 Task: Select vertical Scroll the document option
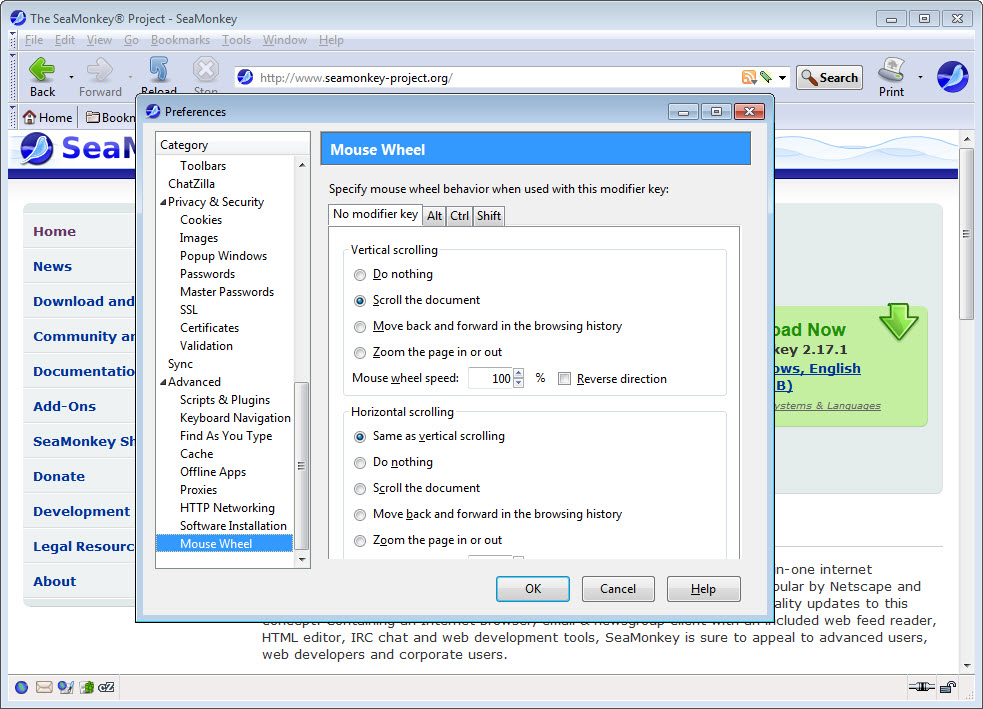(x=360, y=301)
